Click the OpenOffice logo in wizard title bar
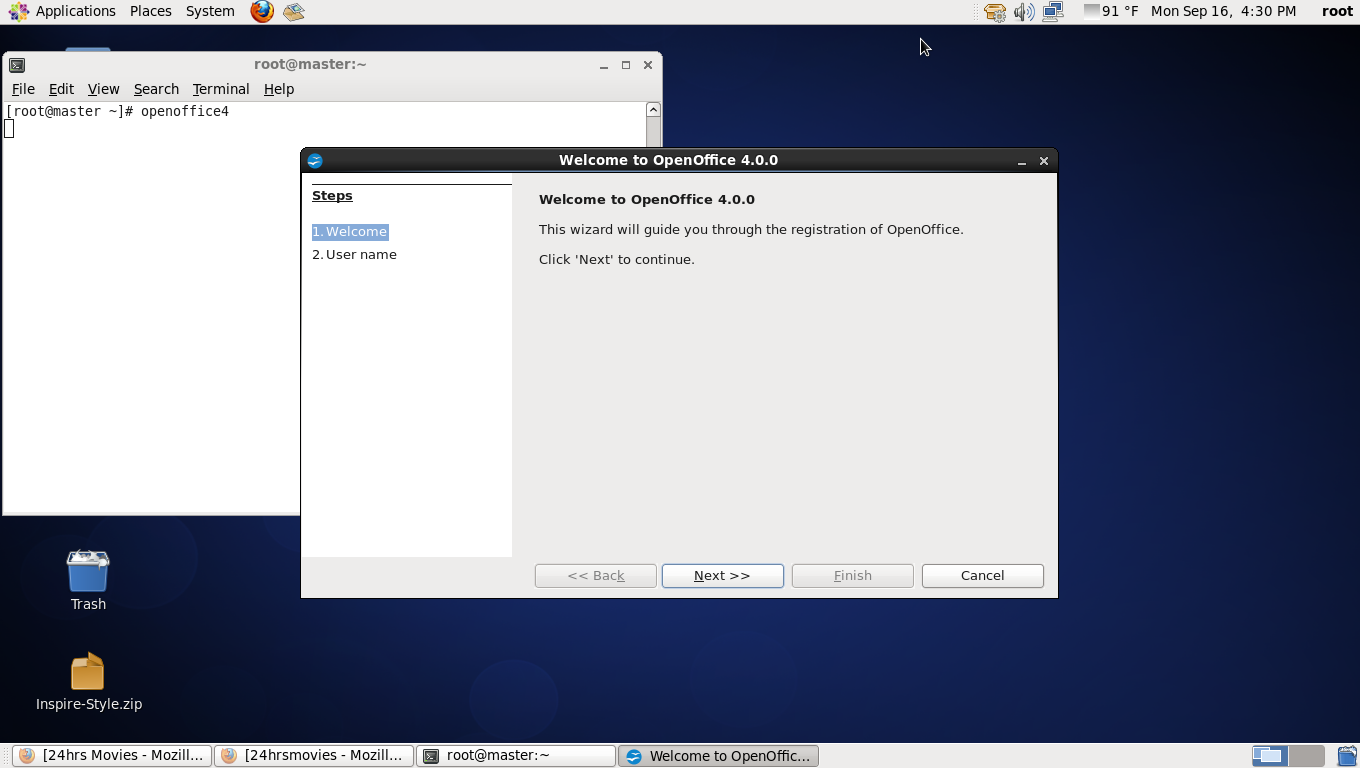Image resolution: width=1360 pixels, height=768 pixels. (315, 160)
